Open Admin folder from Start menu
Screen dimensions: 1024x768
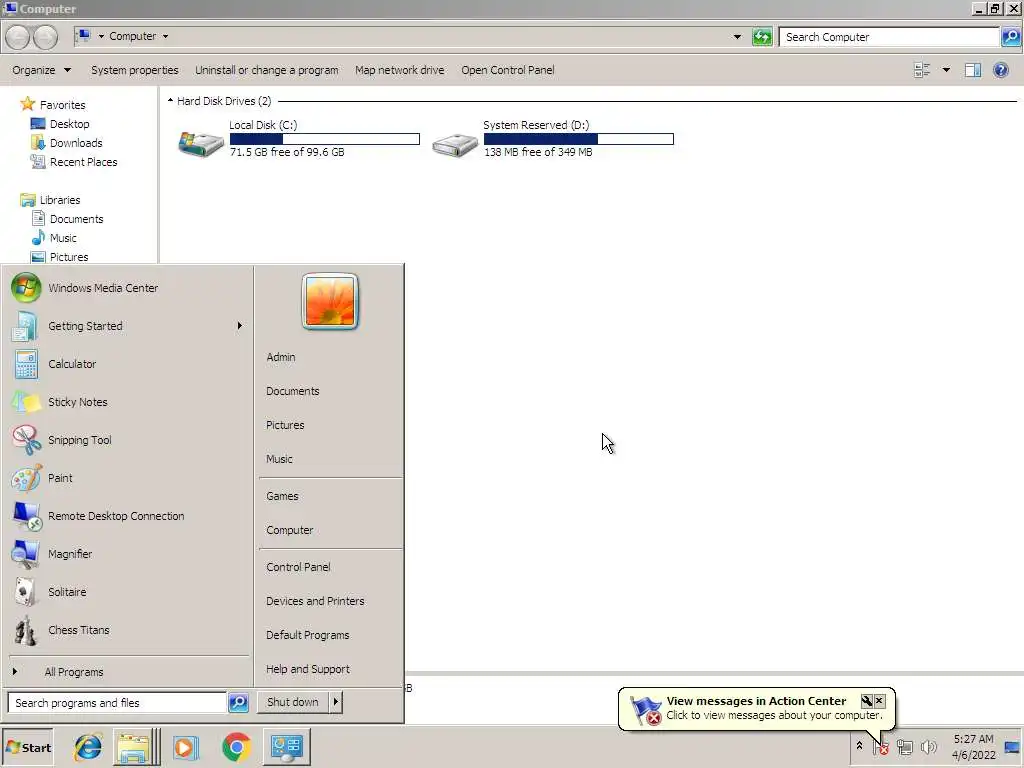click(281, 357)
